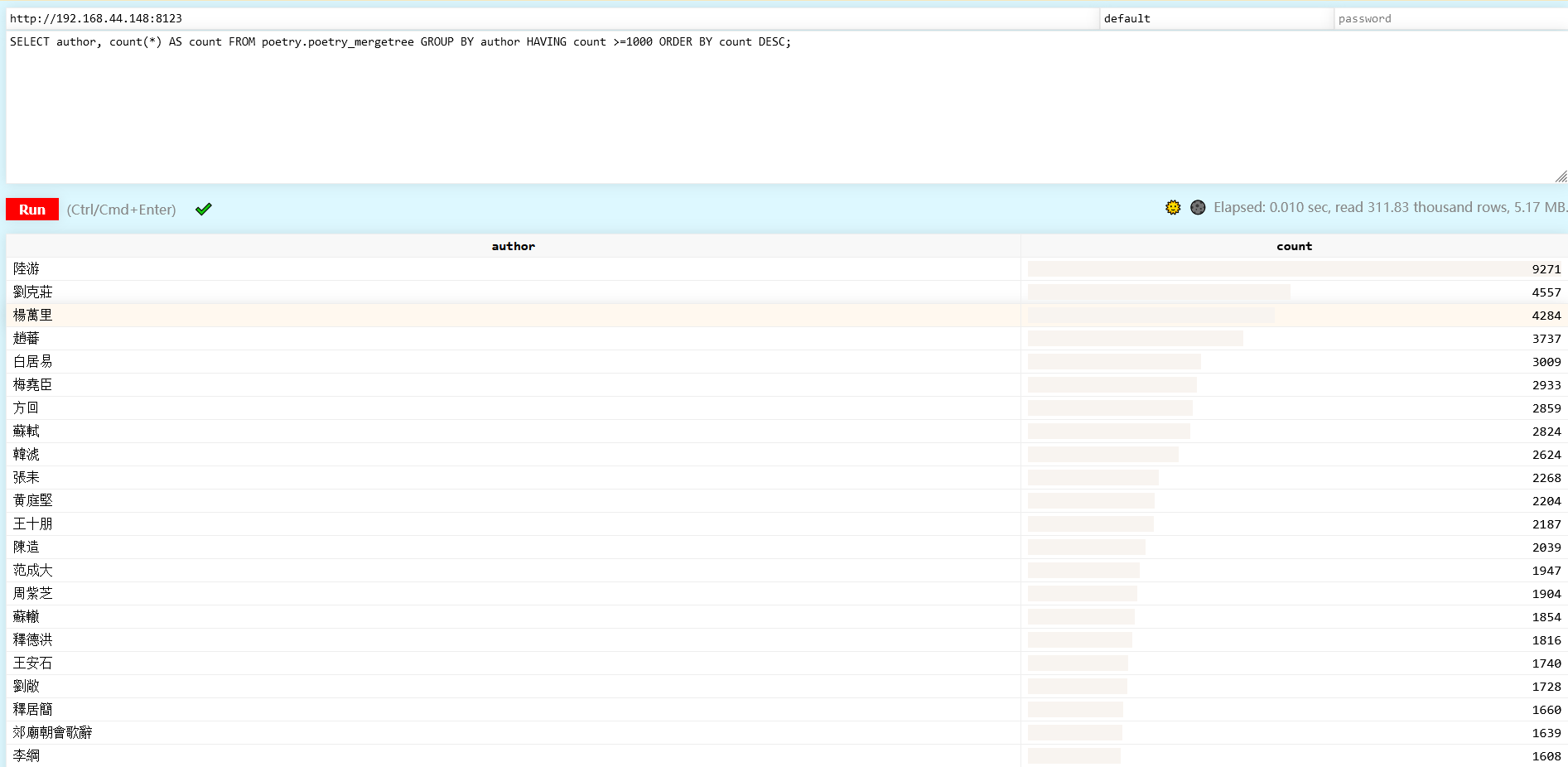Select author cell '郊廟朝會歌辭'
This screenshot has width=1568, height=767.
(x=514, y=733)
